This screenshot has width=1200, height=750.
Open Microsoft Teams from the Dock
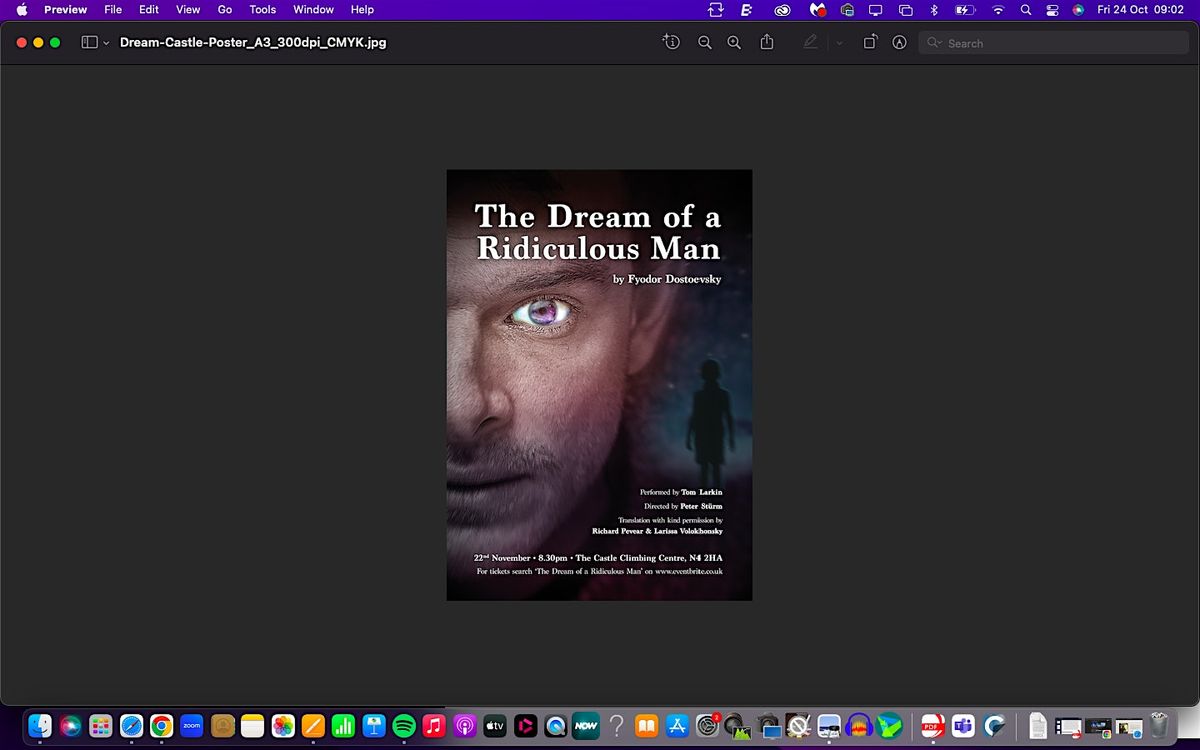point(962,727)
